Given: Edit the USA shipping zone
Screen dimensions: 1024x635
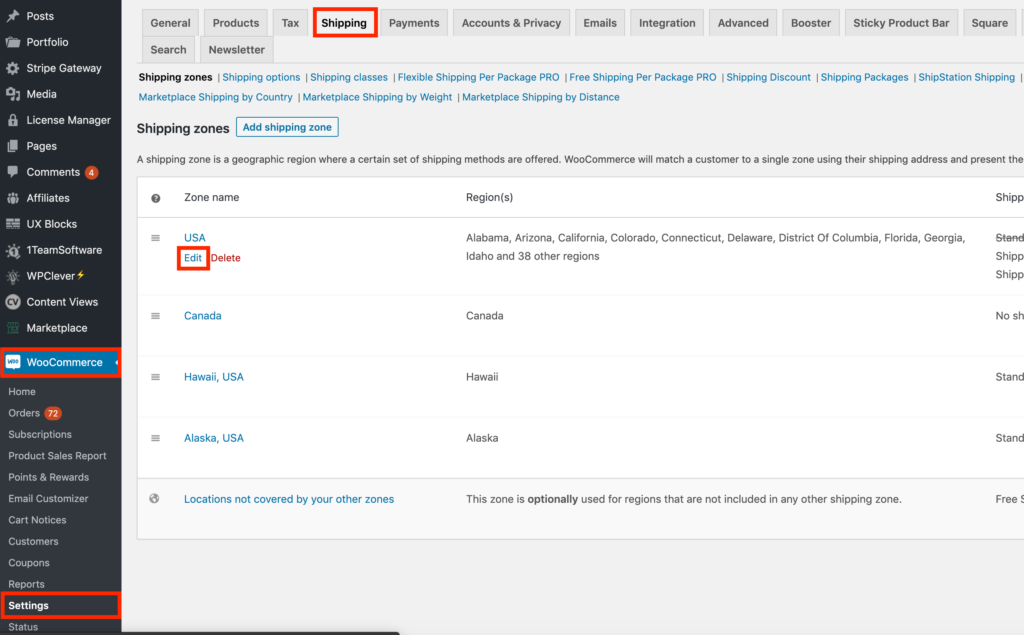Looking at the screenshot, I should [x=193, y=258].
